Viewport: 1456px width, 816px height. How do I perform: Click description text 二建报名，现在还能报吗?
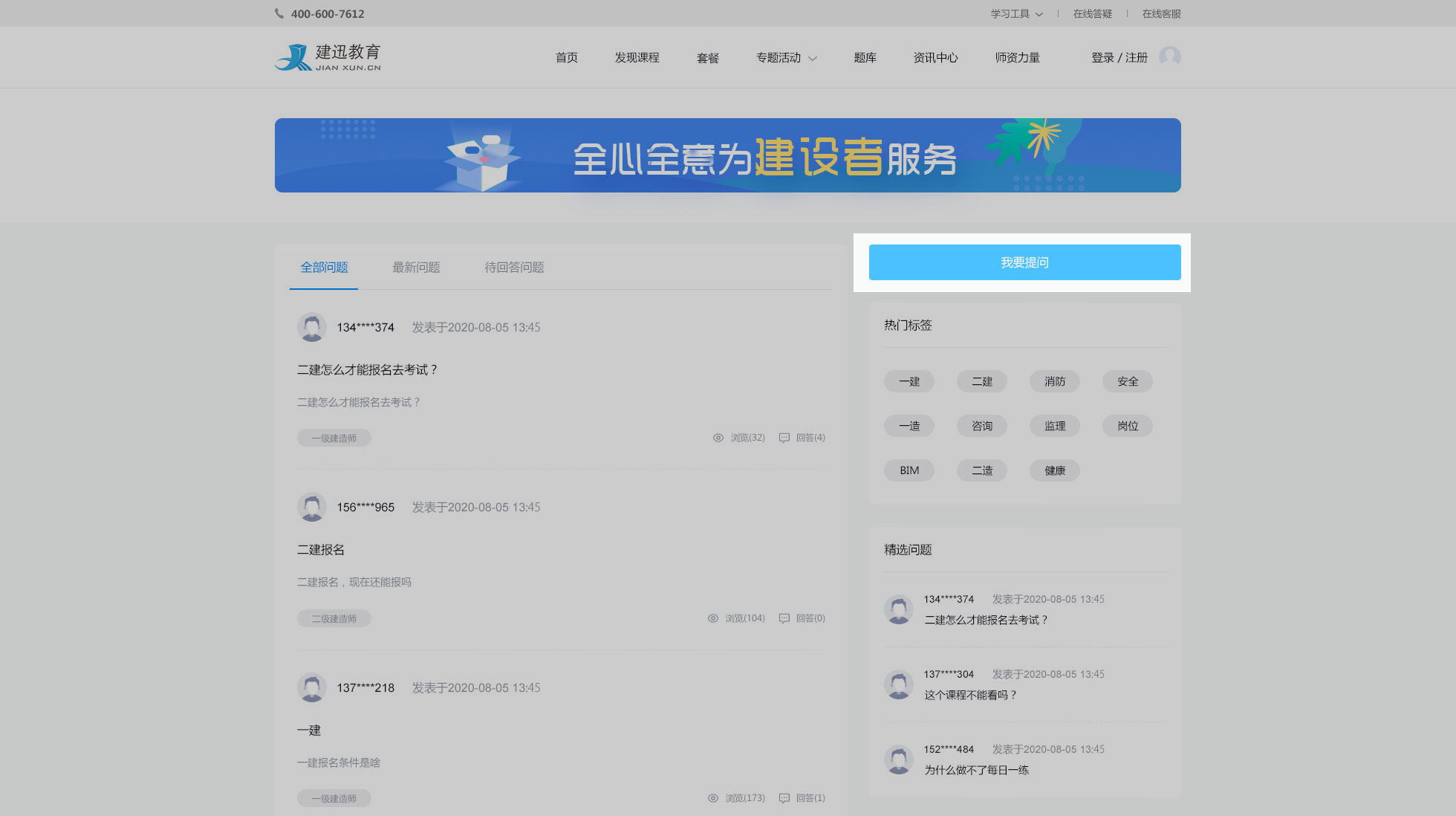point(354,582)
